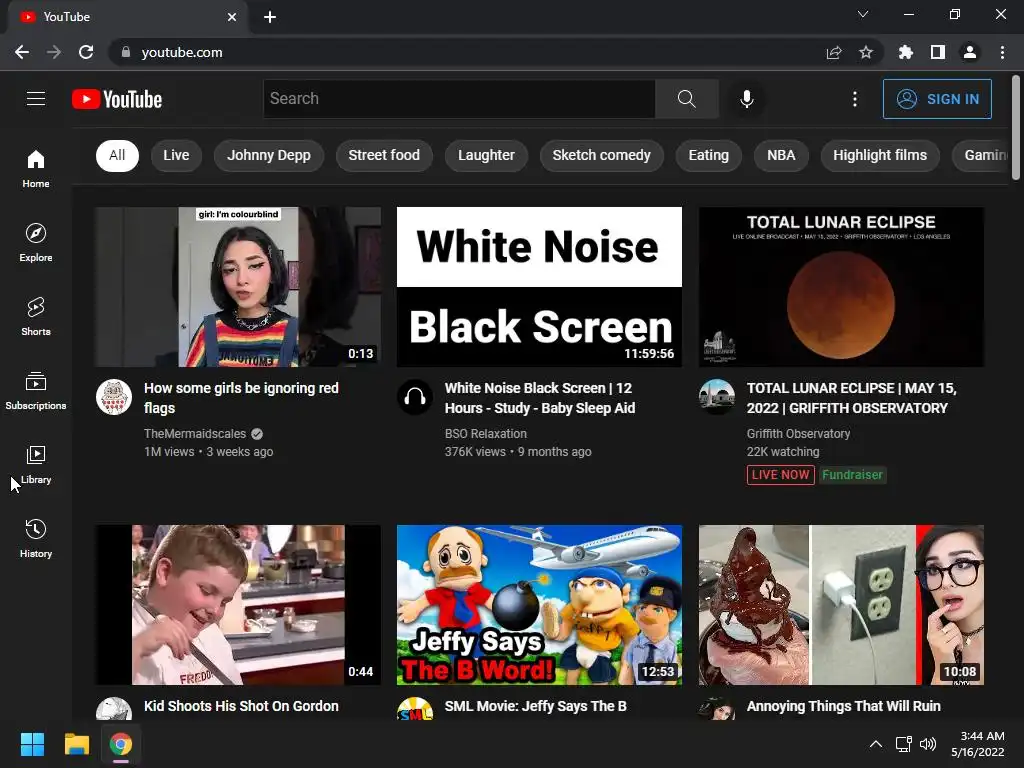Screen dimensions: 1024x768
Task: Click into the YouTube search field
Action: click(x=459, y=99)
